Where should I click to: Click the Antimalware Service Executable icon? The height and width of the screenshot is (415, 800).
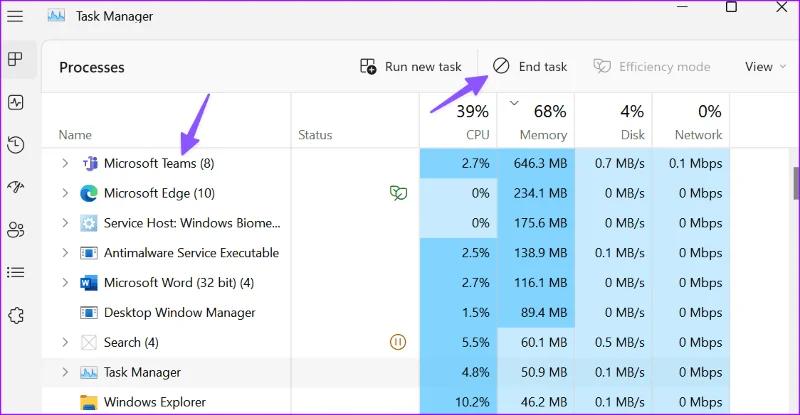point(89,253)
